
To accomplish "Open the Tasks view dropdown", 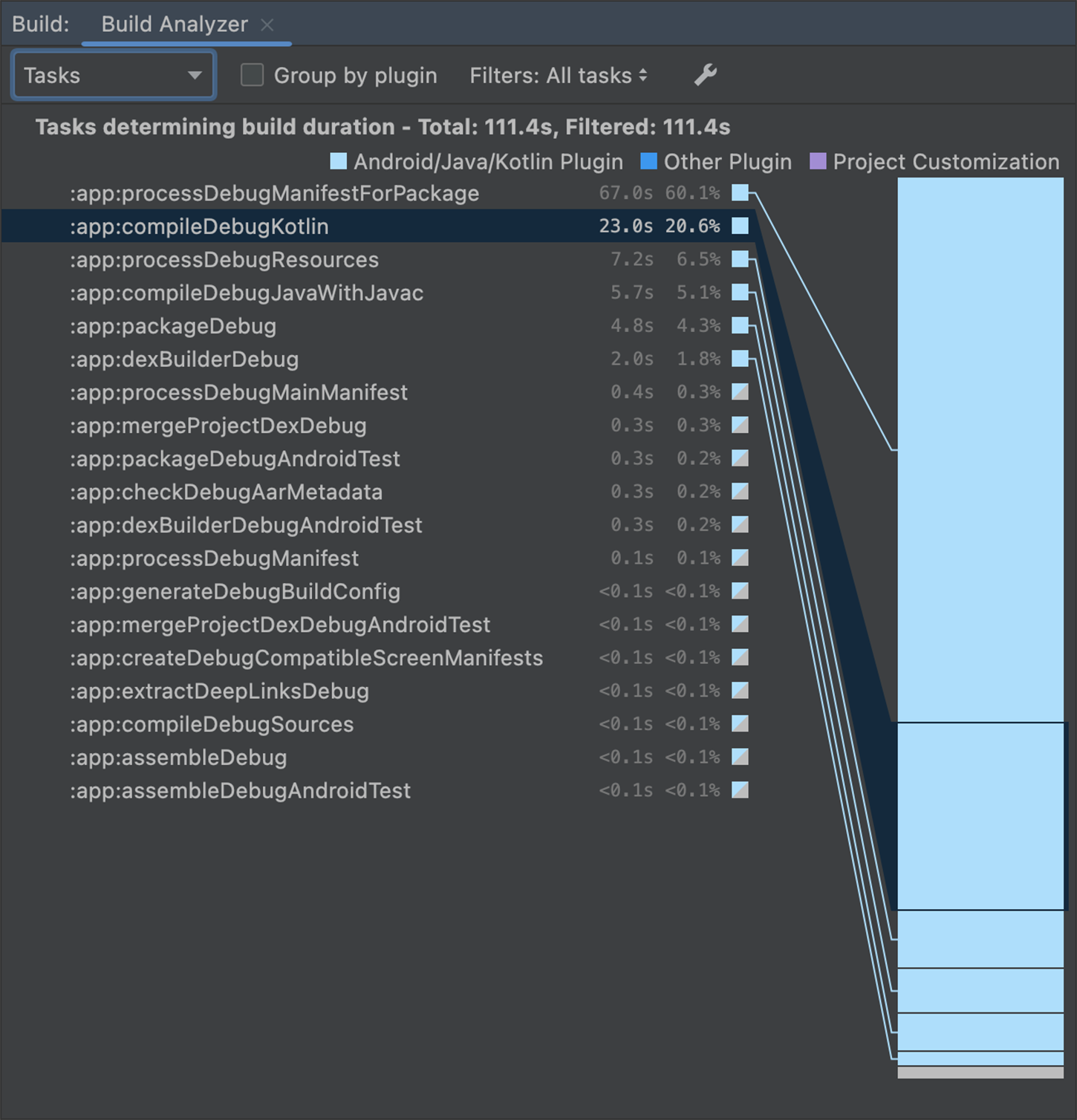I will point(113,75).
